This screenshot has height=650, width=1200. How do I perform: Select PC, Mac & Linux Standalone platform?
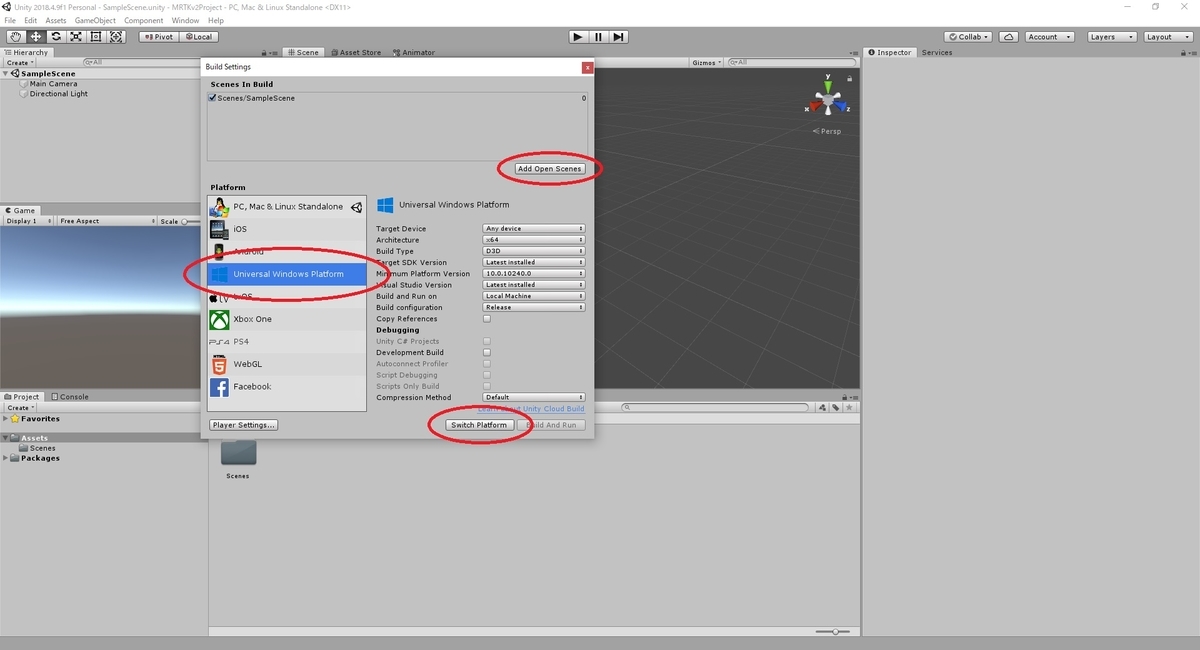point(287,207)
